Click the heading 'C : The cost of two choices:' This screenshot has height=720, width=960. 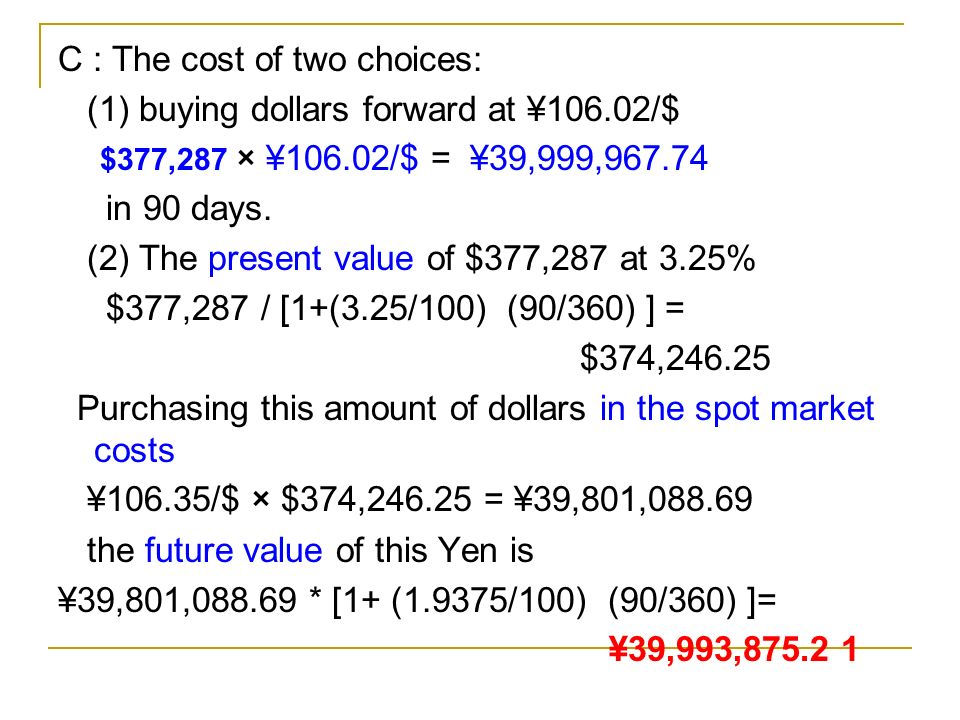pos(270,60)
